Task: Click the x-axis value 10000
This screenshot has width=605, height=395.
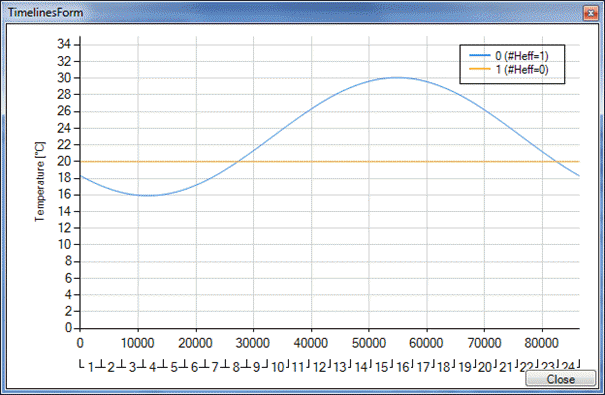Action: coord(138,343)
